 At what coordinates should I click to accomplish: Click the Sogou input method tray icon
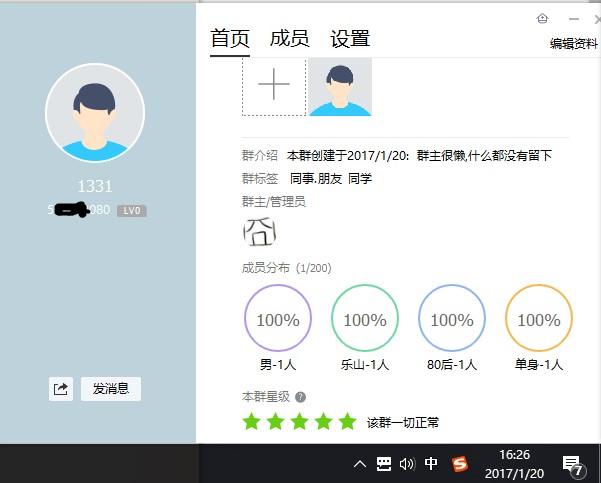coord(460,464)
